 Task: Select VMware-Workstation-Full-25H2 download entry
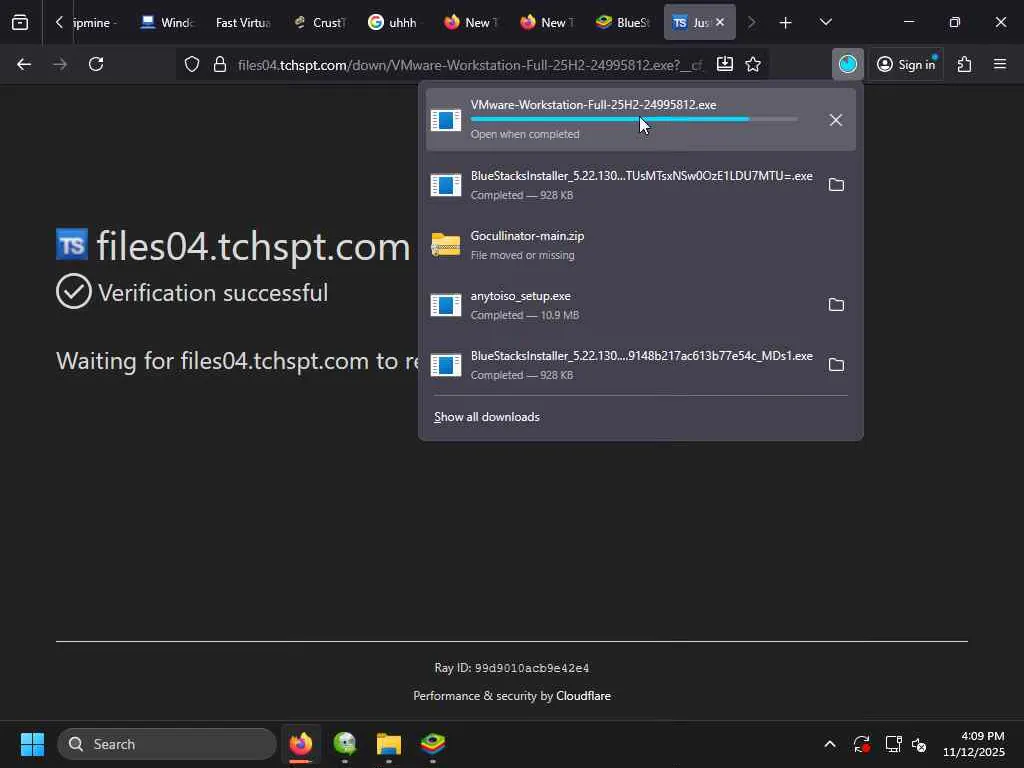pos(641,120)
